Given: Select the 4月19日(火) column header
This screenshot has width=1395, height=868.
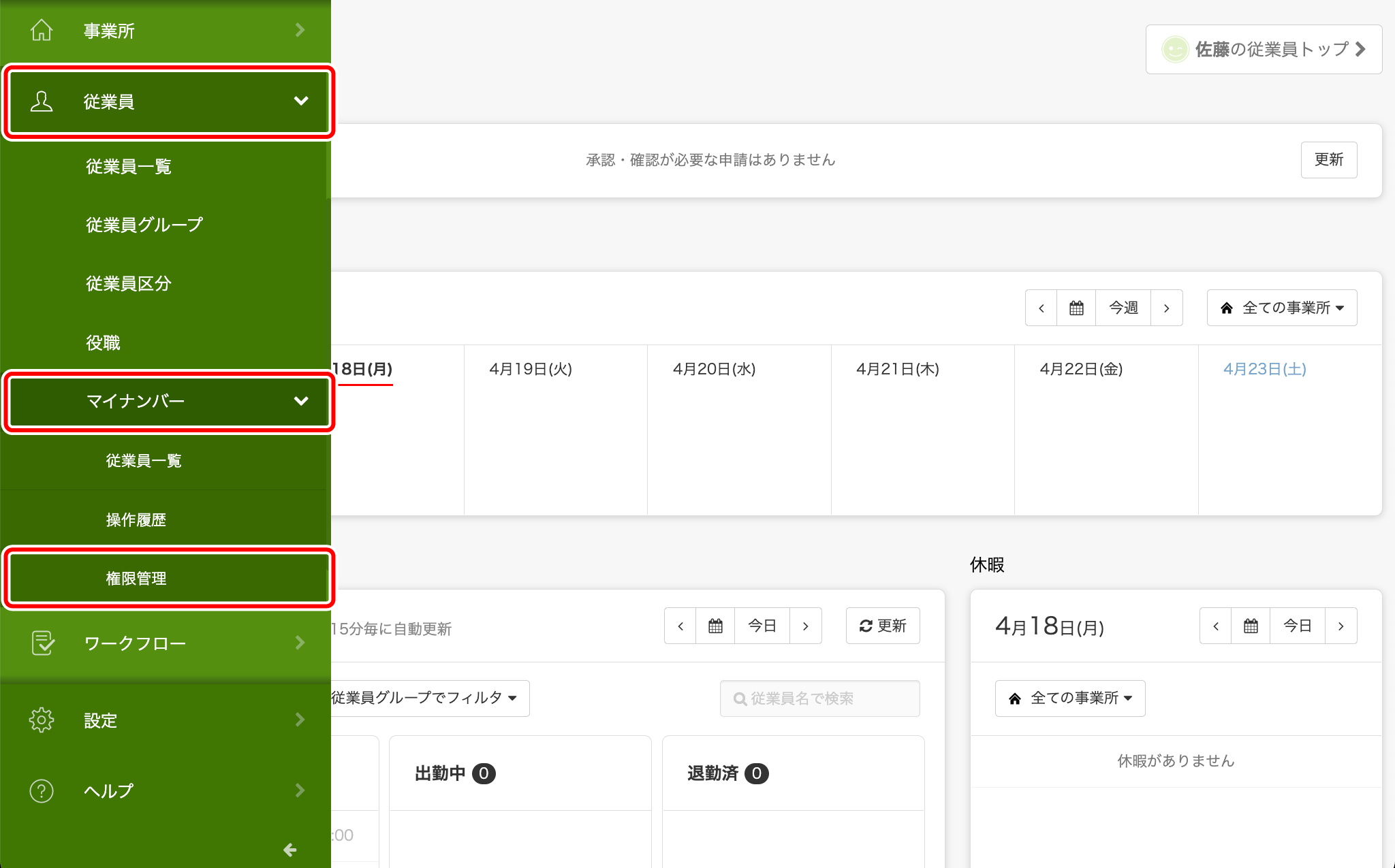Looking at the screenshot, I should pyautogui.click(x=531, y=369).
